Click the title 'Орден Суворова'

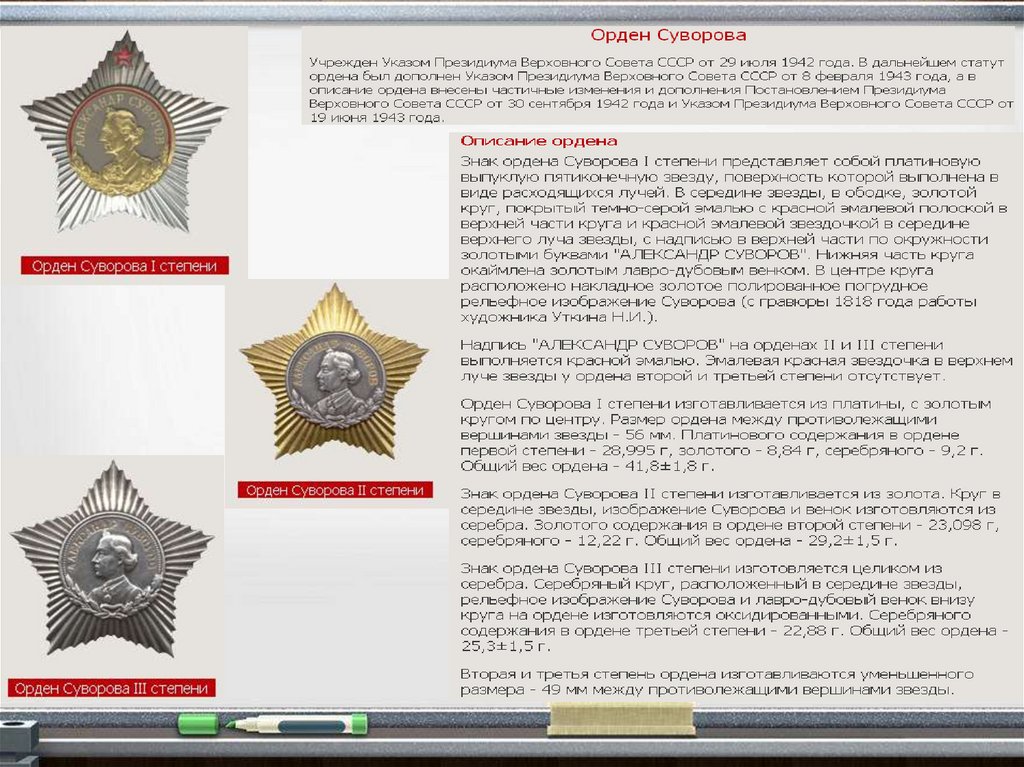click(668, 35)
